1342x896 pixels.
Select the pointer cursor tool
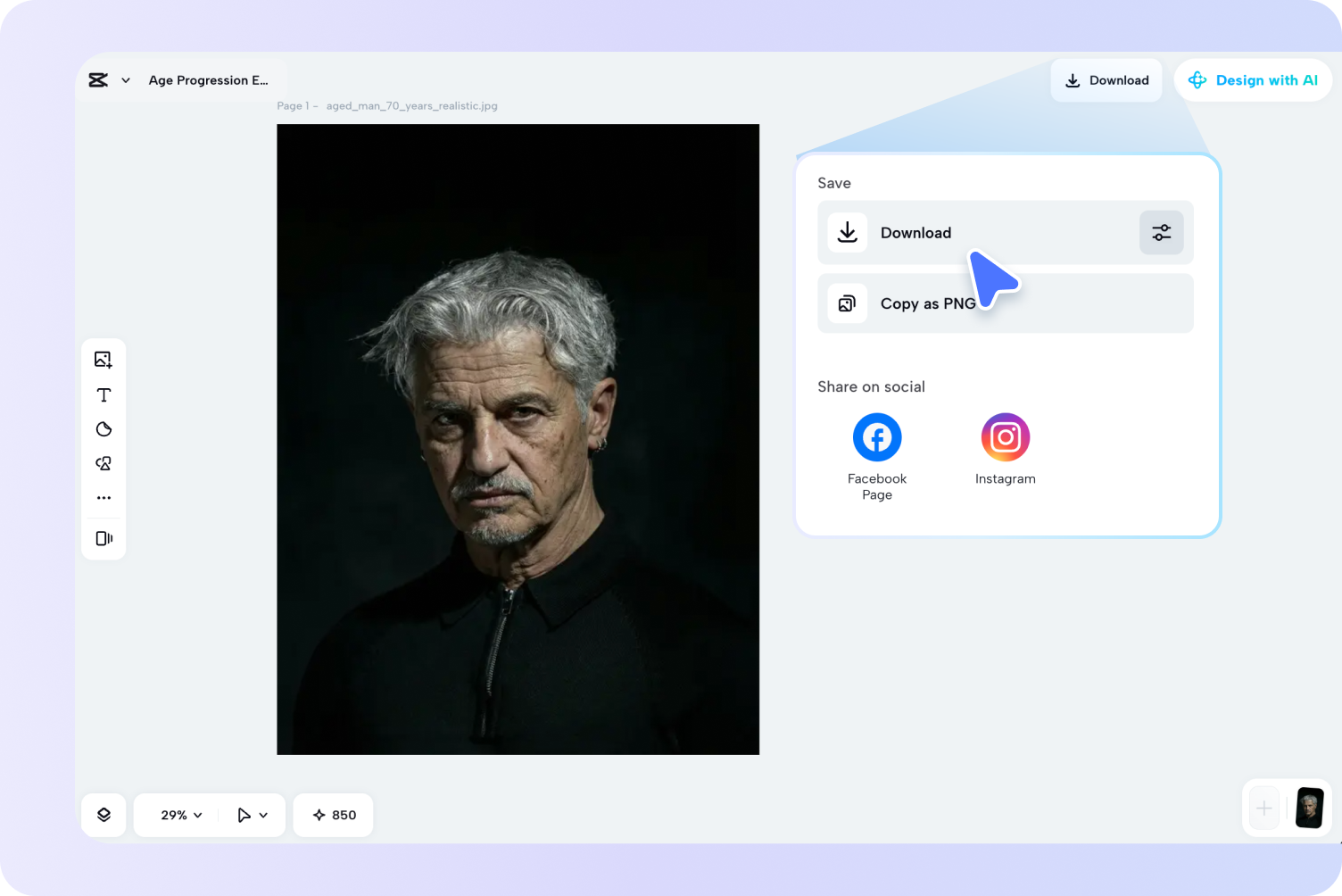click(x=244, y=815)
